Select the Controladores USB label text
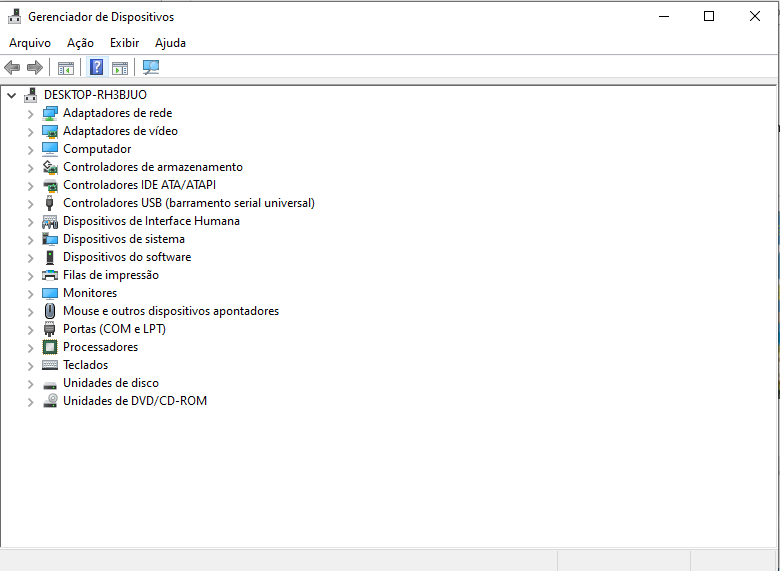Viewport: 780px width, 571px height. (x=189, y=203)
